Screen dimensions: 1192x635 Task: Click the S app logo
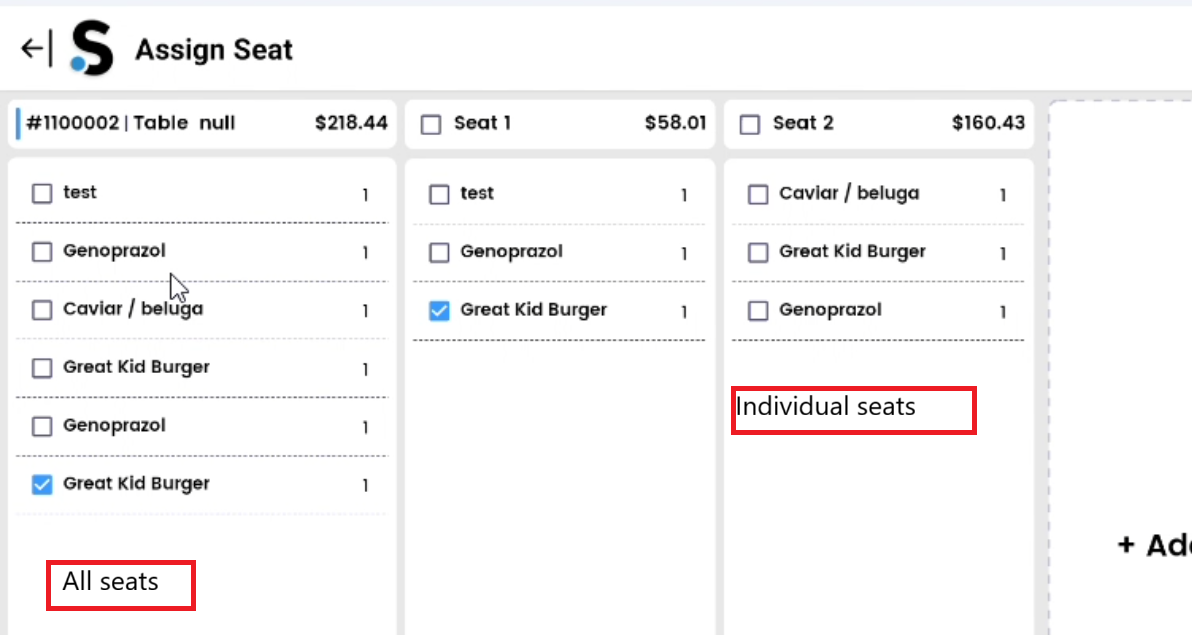[x=88, y=47]
